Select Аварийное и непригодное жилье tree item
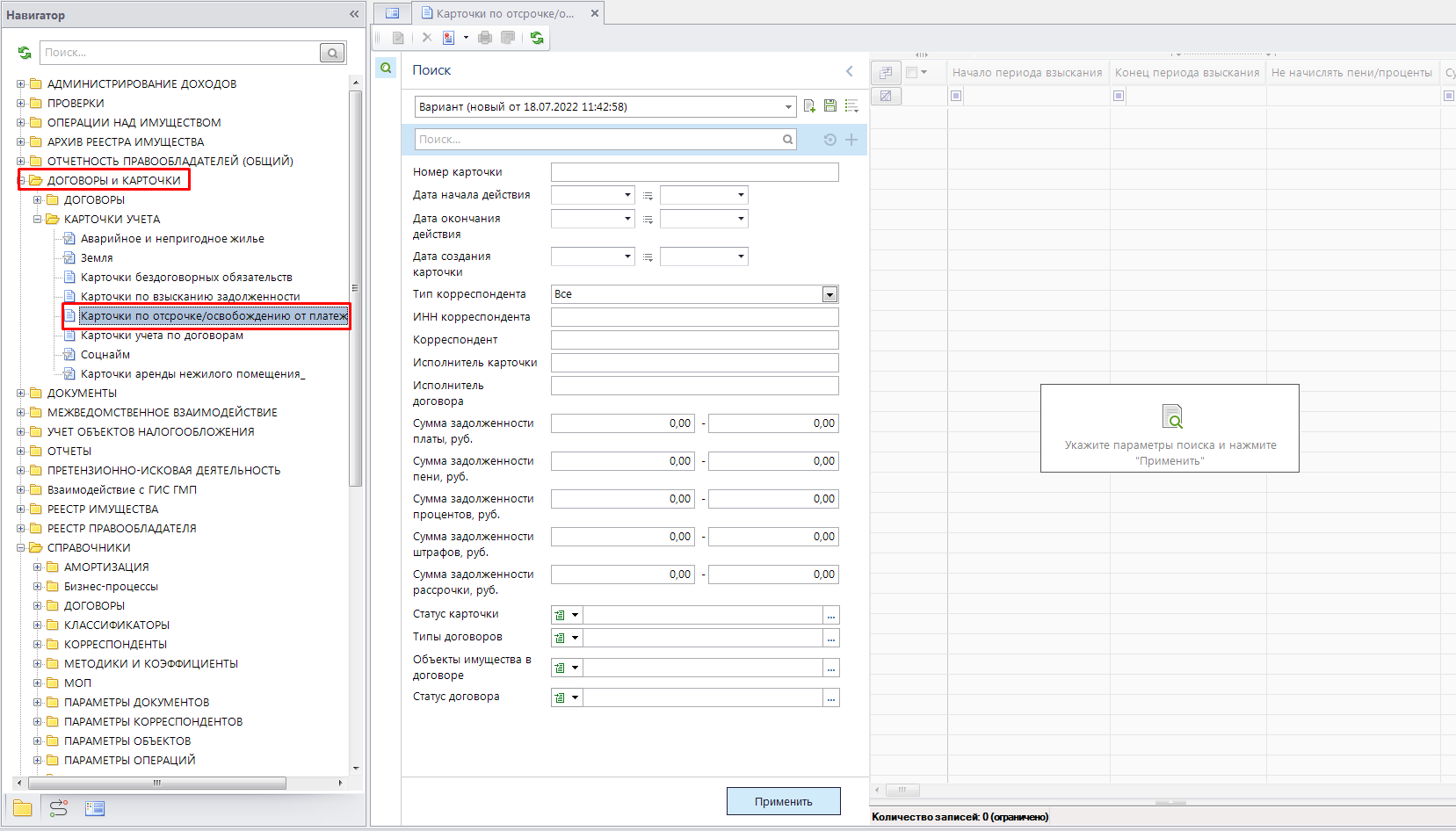Viewport: 1456px width, 831px height. (x=172, y=239)
